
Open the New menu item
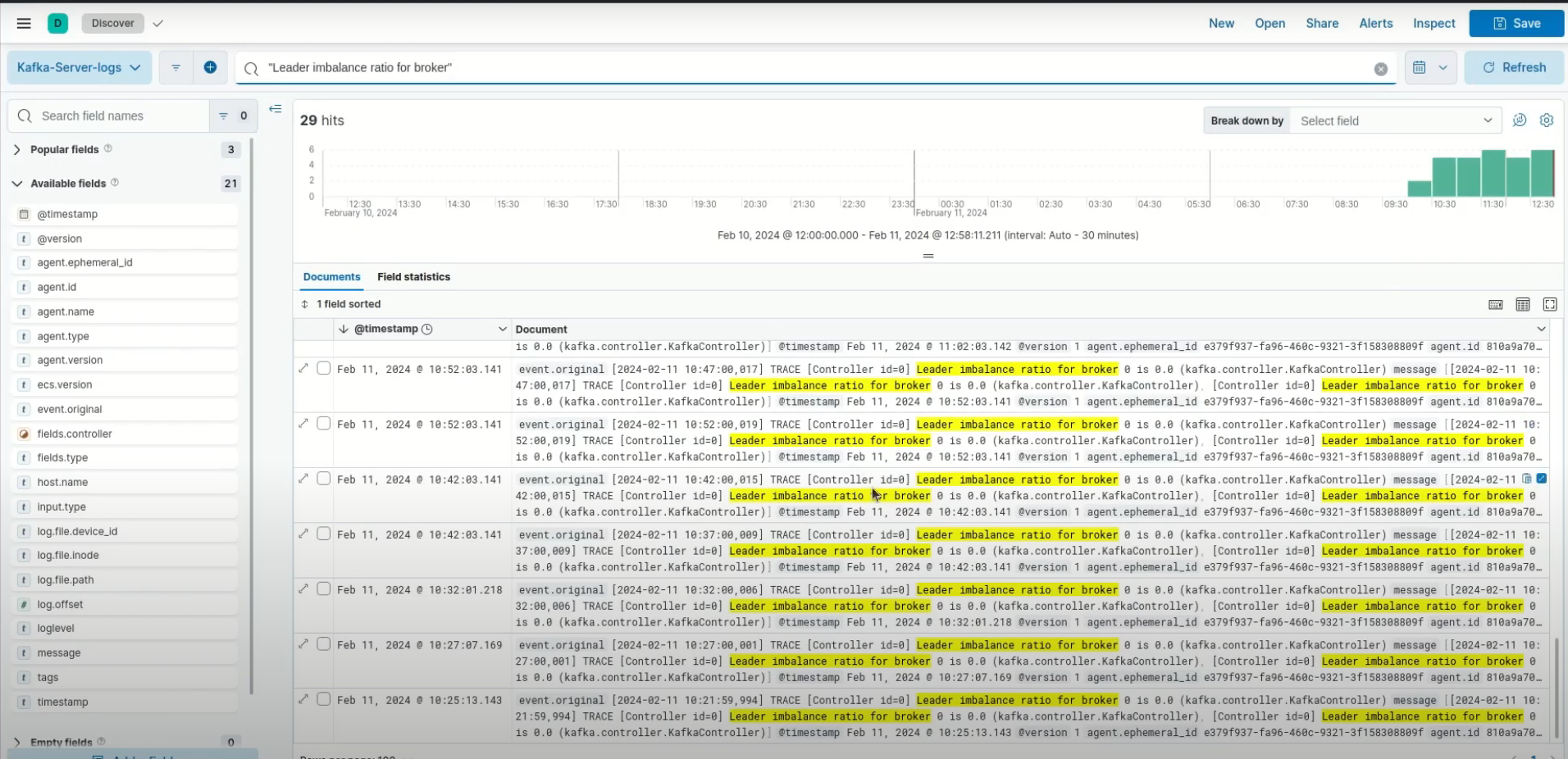1221,23
